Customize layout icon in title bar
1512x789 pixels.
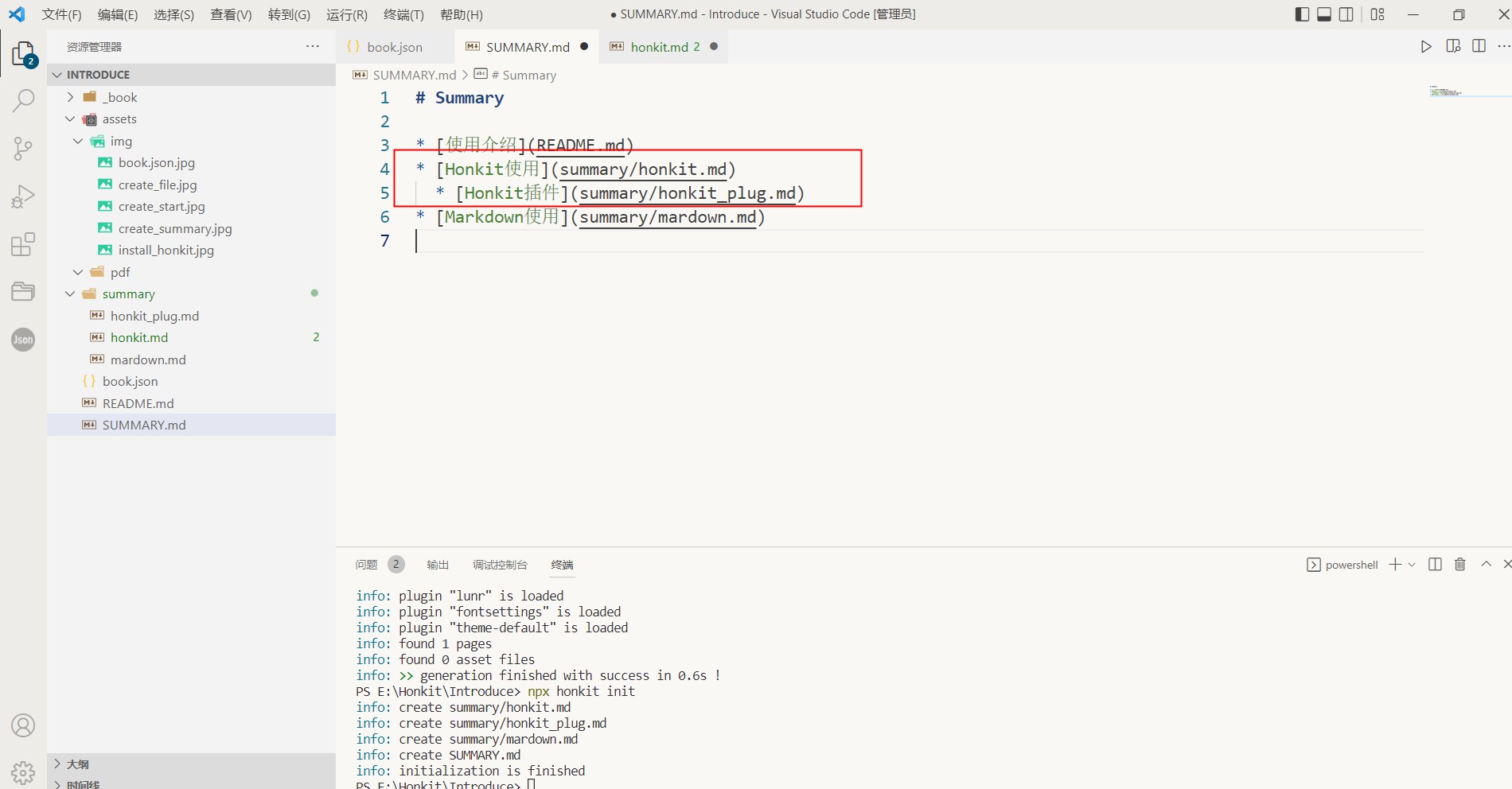[1378, 14]
